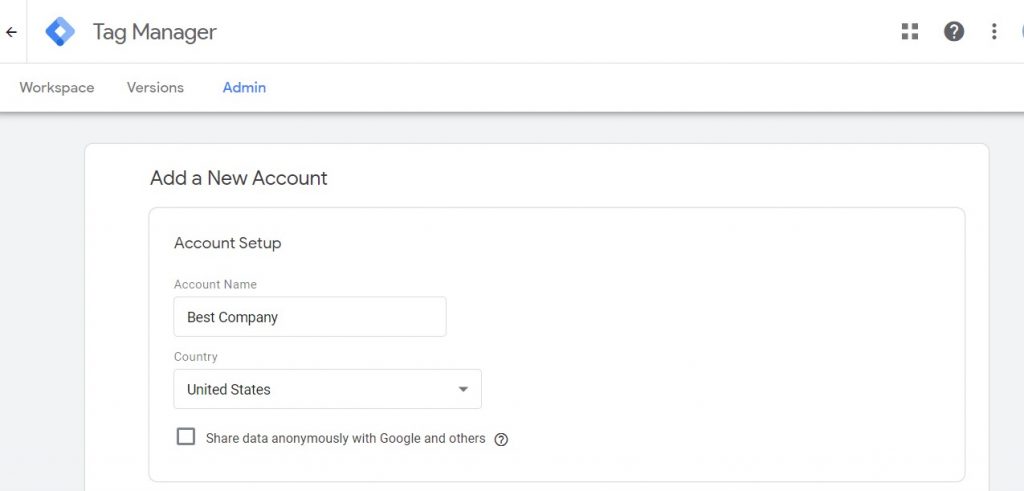The image size is (1024, 491).
Task: Click the Add a New Account heading
Action: point(238,178)
